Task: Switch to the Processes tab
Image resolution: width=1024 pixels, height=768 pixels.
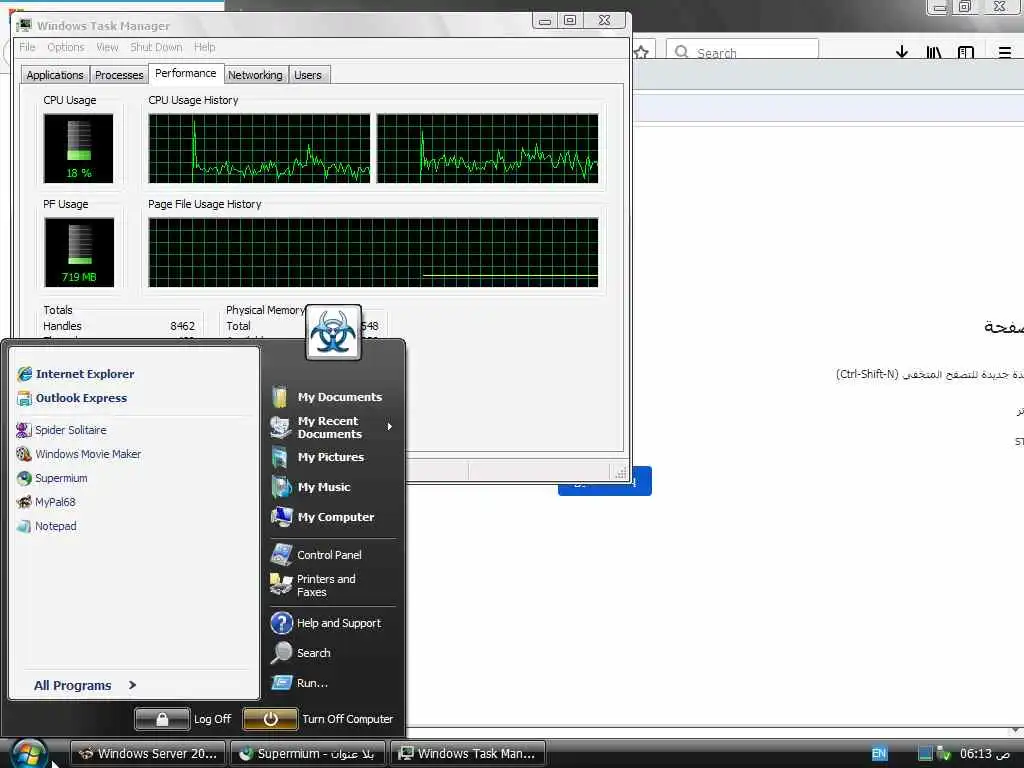Action: (x=119, y=74)
